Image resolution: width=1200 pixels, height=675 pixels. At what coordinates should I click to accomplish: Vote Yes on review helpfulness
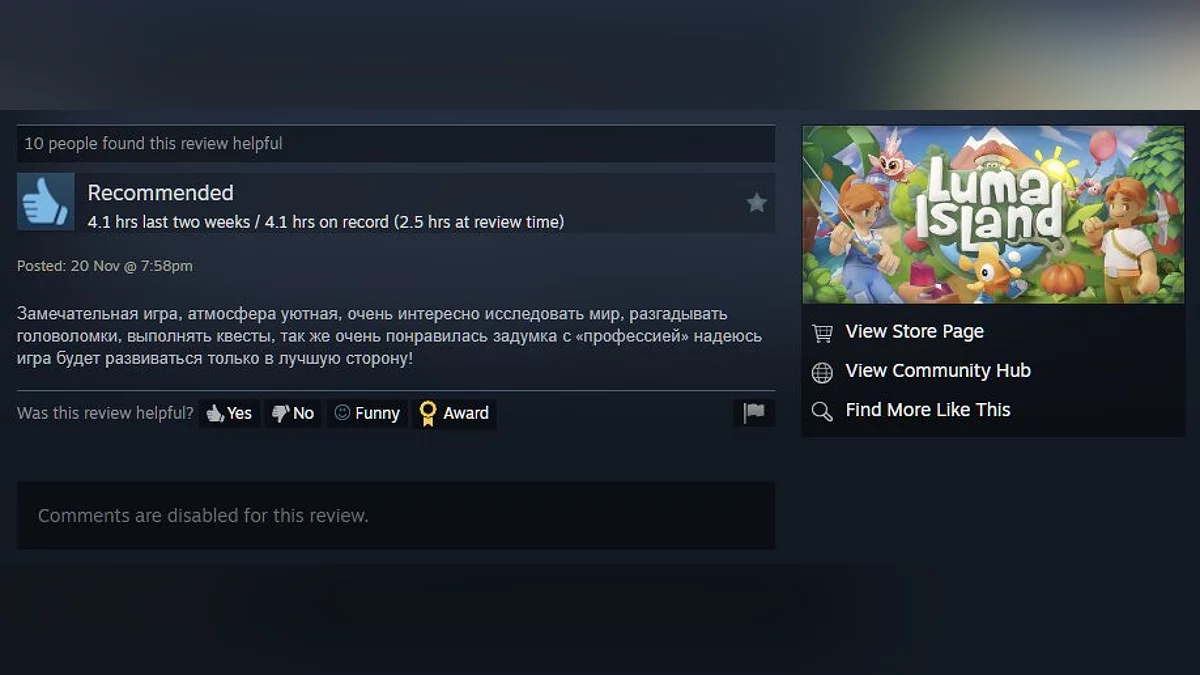229,413
